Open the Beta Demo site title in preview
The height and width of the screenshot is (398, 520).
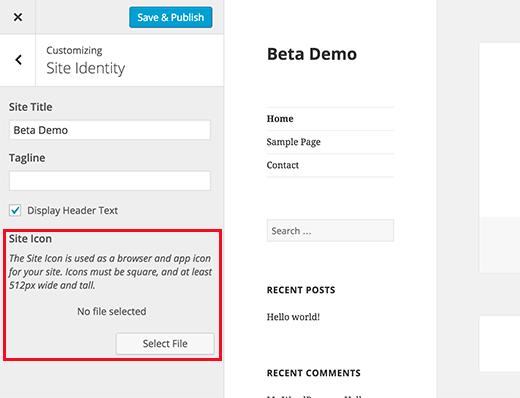tap(312, 54)
